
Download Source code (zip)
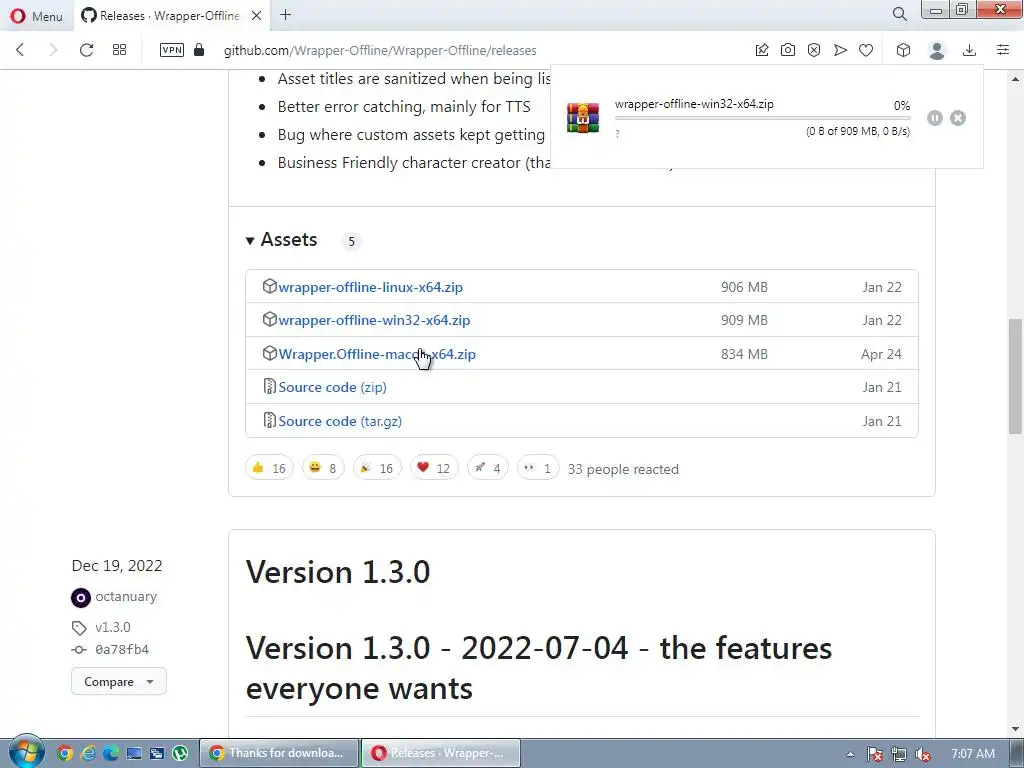[332, 387]
